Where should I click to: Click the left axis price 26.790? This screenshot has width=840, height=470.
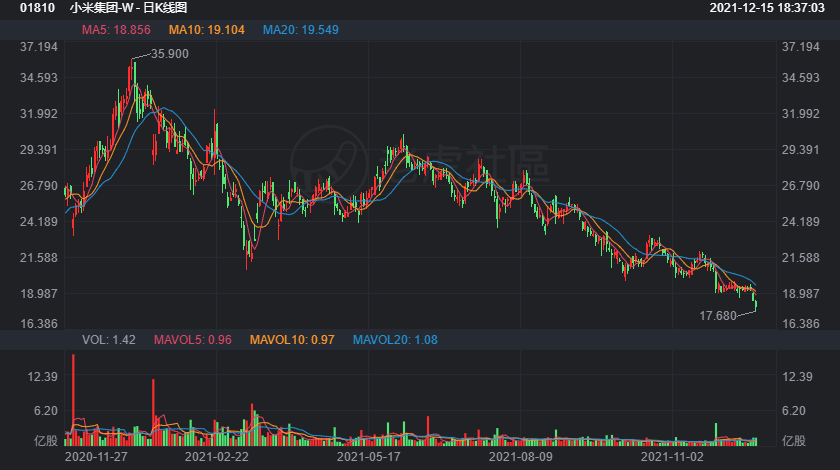(x=39, y=185)
